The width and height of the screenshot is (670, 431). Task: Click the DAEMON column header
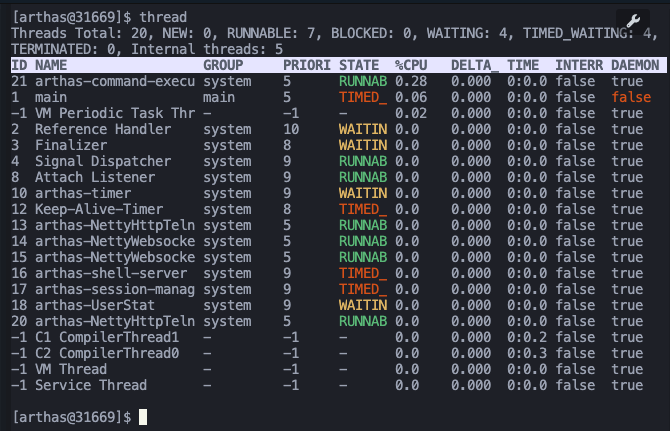(635, 65)
